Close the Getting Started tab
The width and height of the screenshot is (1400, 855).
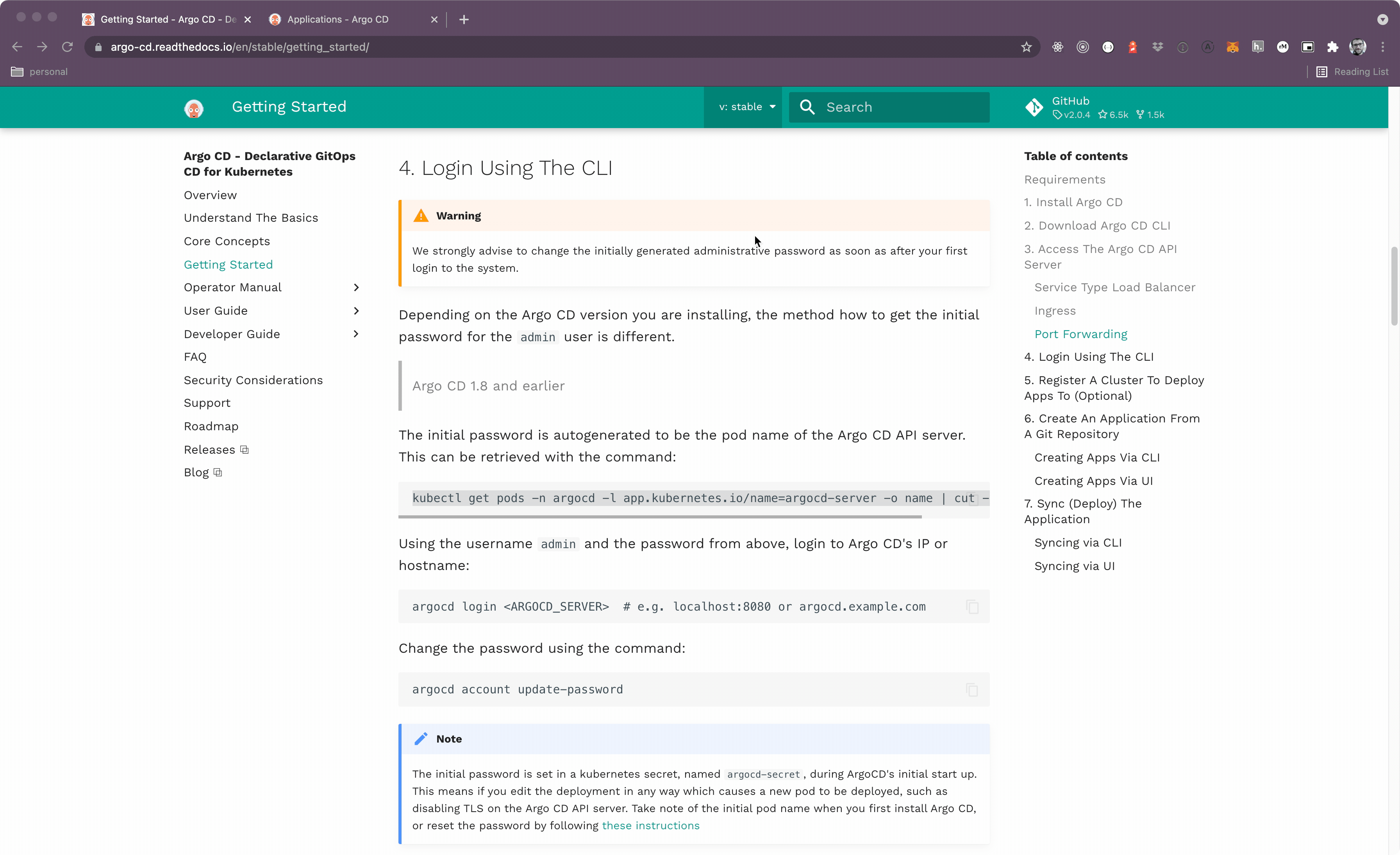coord(247,19)
